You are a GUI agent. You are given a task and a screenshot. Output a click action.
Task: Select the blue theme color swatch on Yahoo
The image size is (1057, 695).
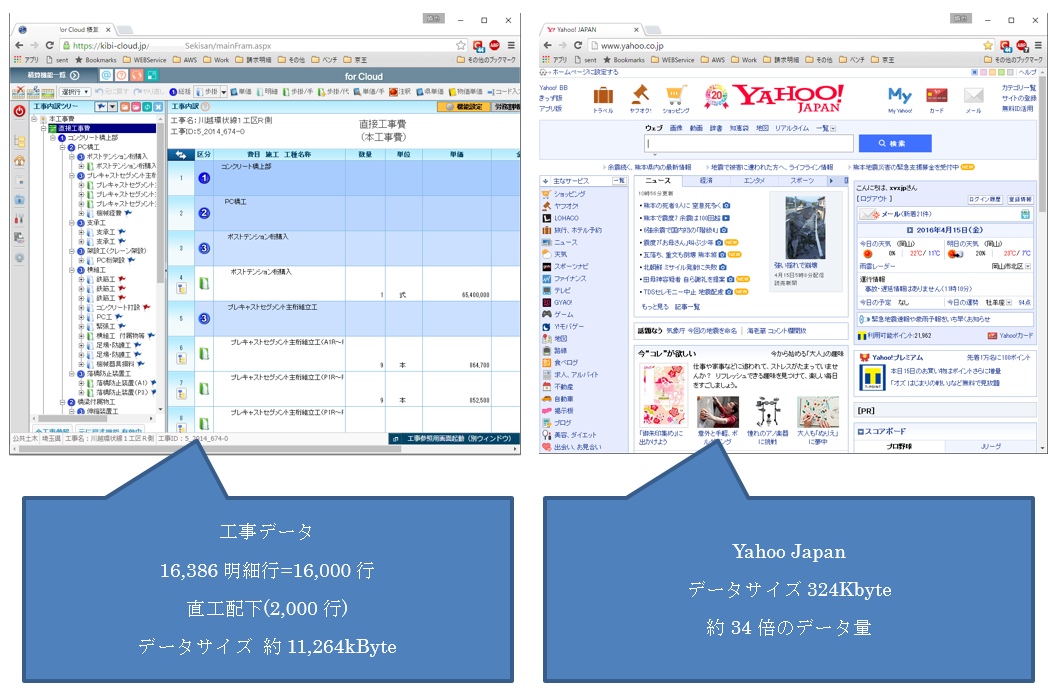(x=975, y=72)
